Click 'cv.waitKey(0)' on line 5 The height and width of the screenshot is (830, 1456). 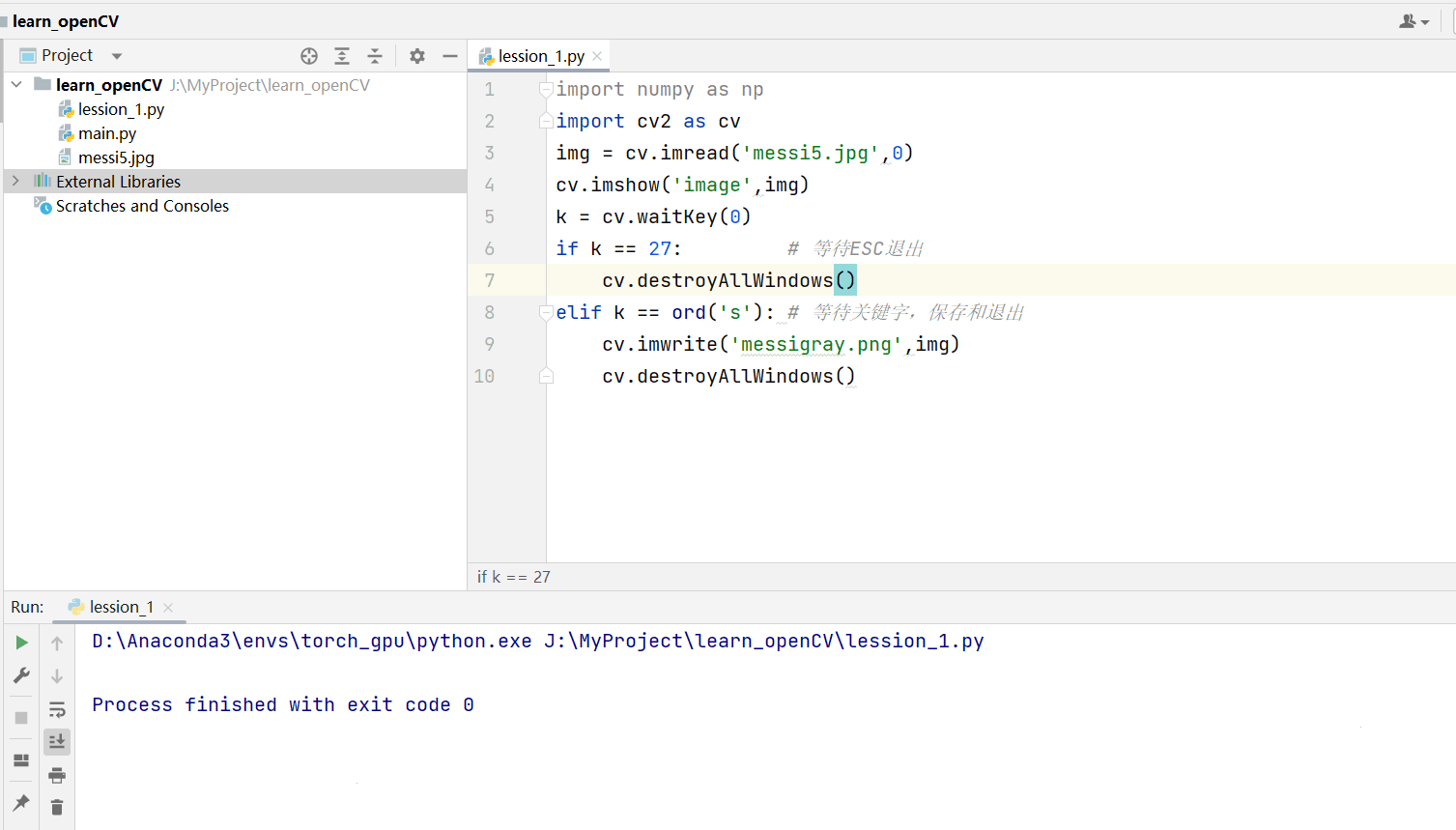click(x=676, y=217)
